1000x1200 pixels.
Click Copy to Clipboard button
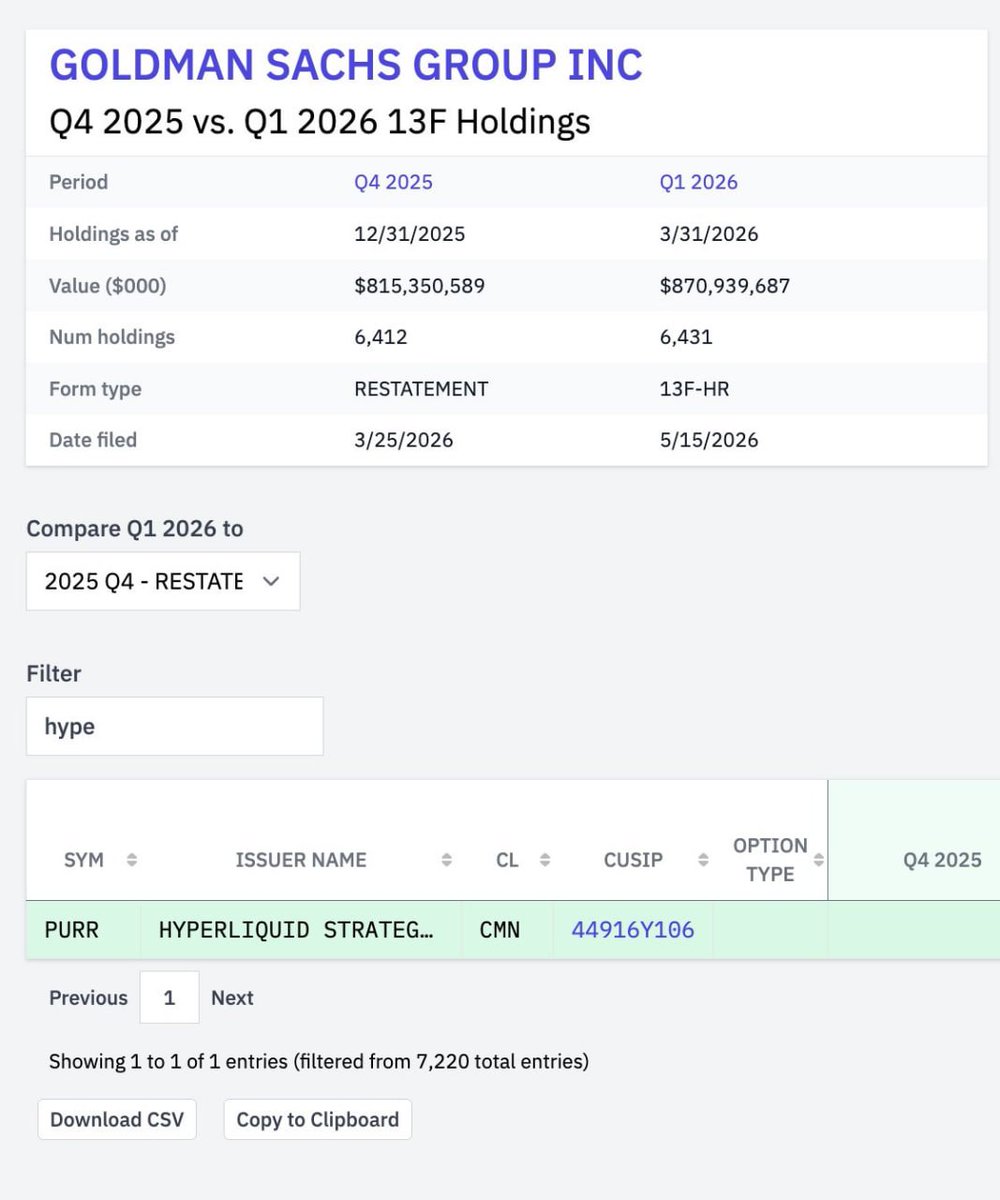pyautogui.click(x=317, y=1119)
